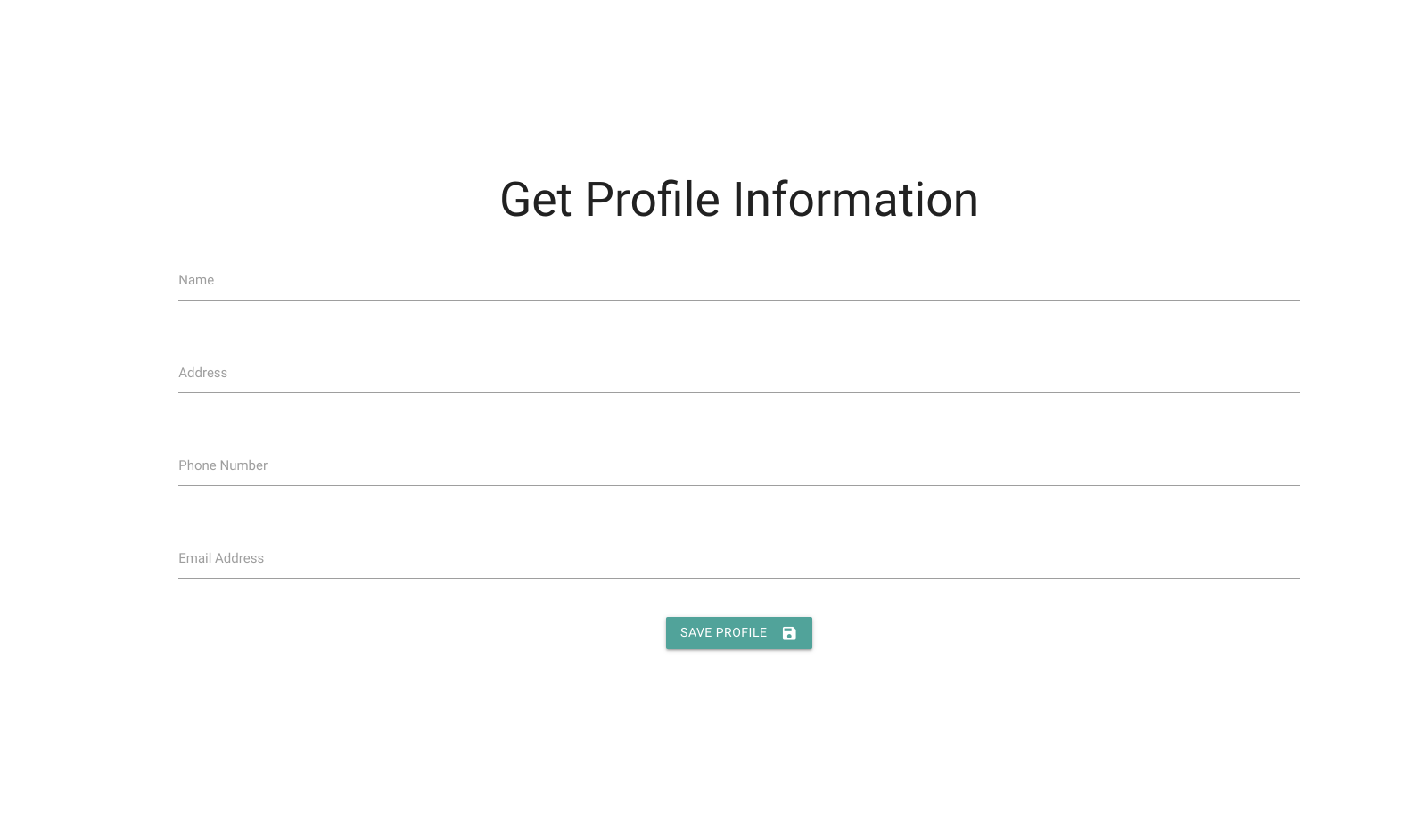Click the teal SAVE PROFILE button label
This screenshot has height=840, width=1424.
pos(723,633)
